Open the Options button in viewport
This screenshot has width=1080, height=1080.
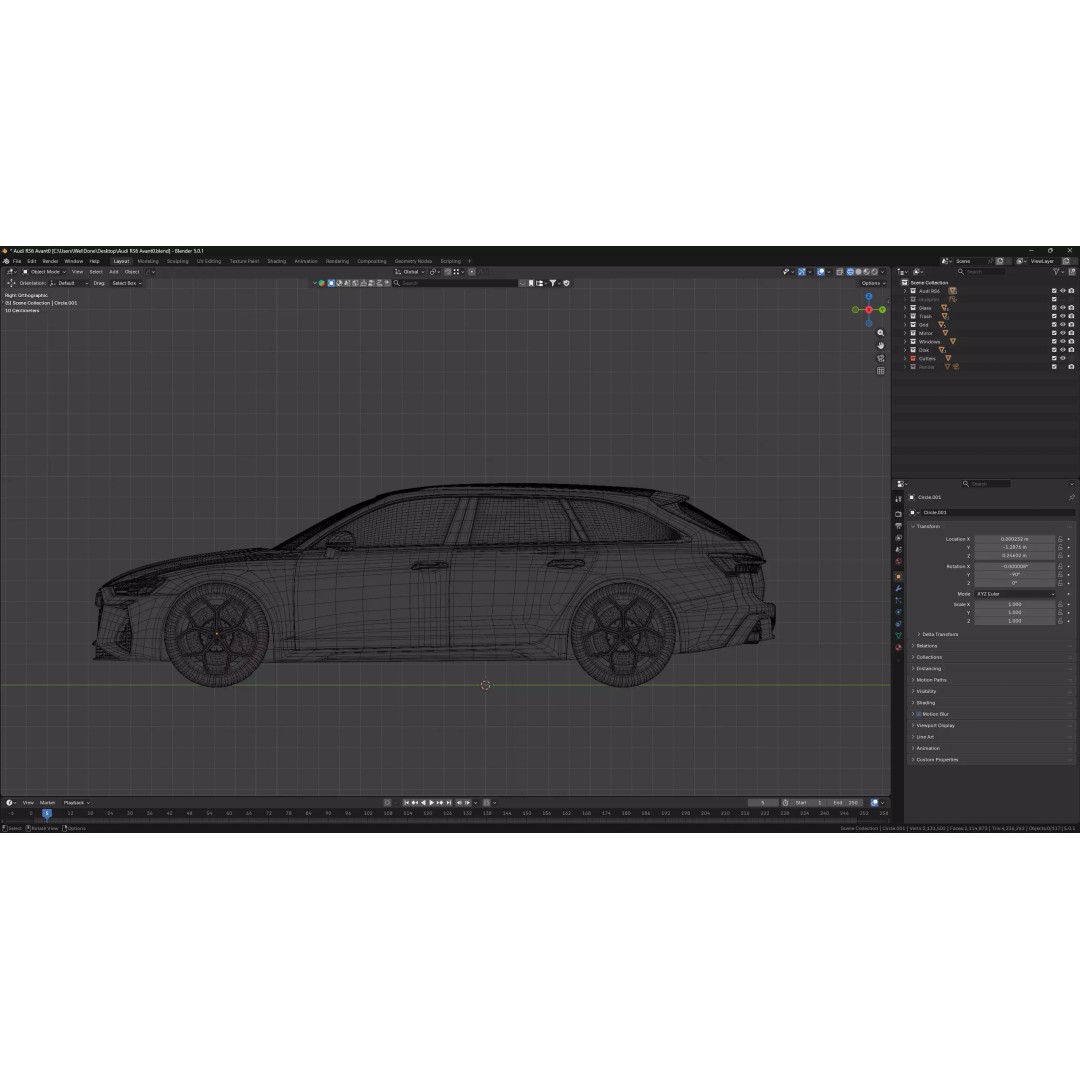pyautogui.click(x=873, y=283)
